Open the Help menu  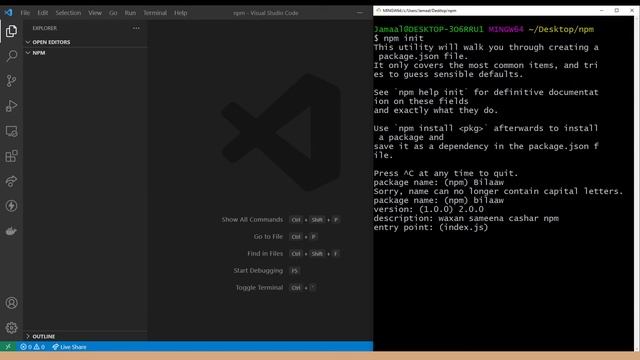pyautogui.click(x=180, y=13)
